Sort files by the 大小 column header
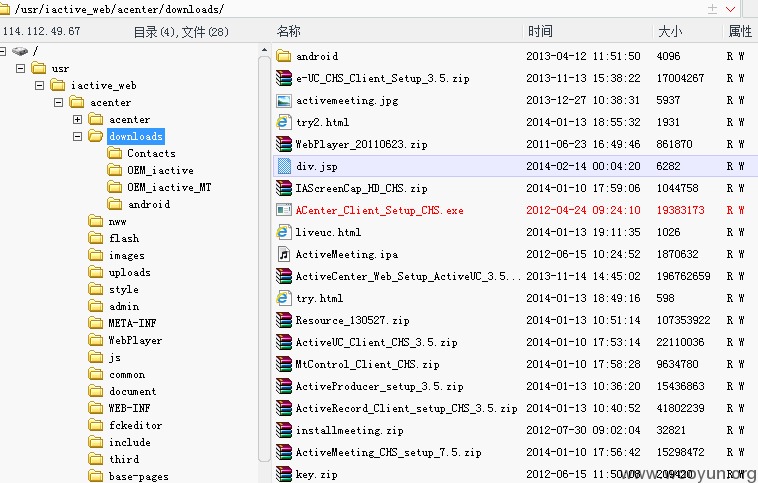This screenshot has width=758, height=483. (670, 31)
